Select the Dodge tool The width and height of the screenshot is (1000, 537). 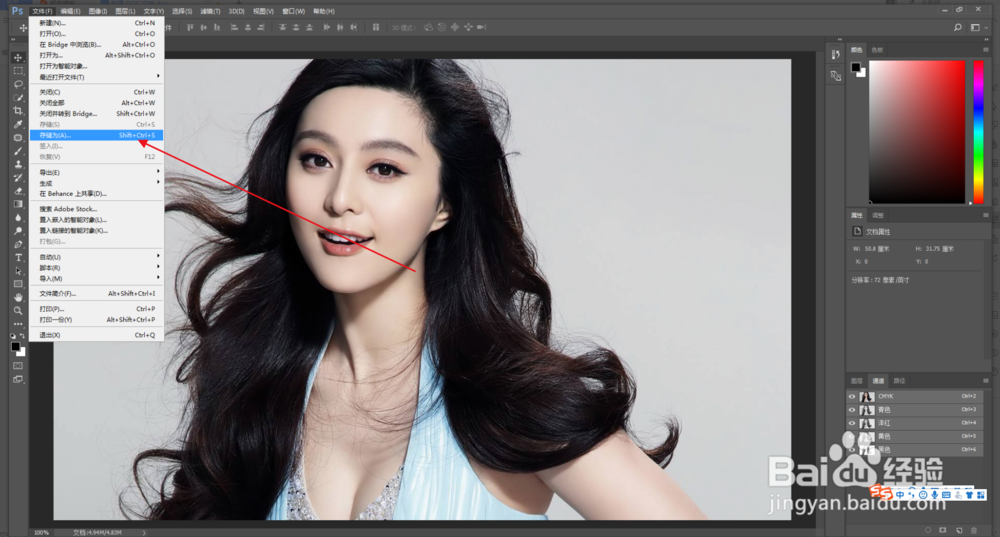18,231
